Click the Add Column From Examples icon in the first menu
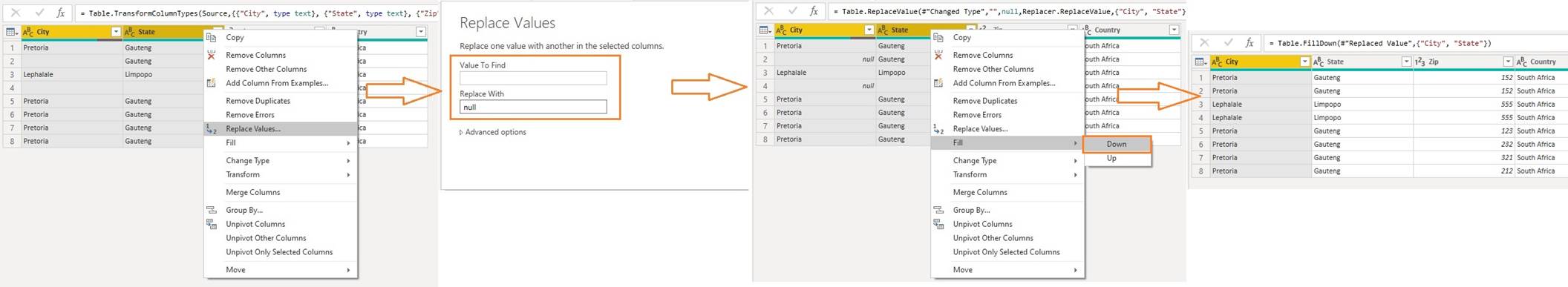 [212, 83]
